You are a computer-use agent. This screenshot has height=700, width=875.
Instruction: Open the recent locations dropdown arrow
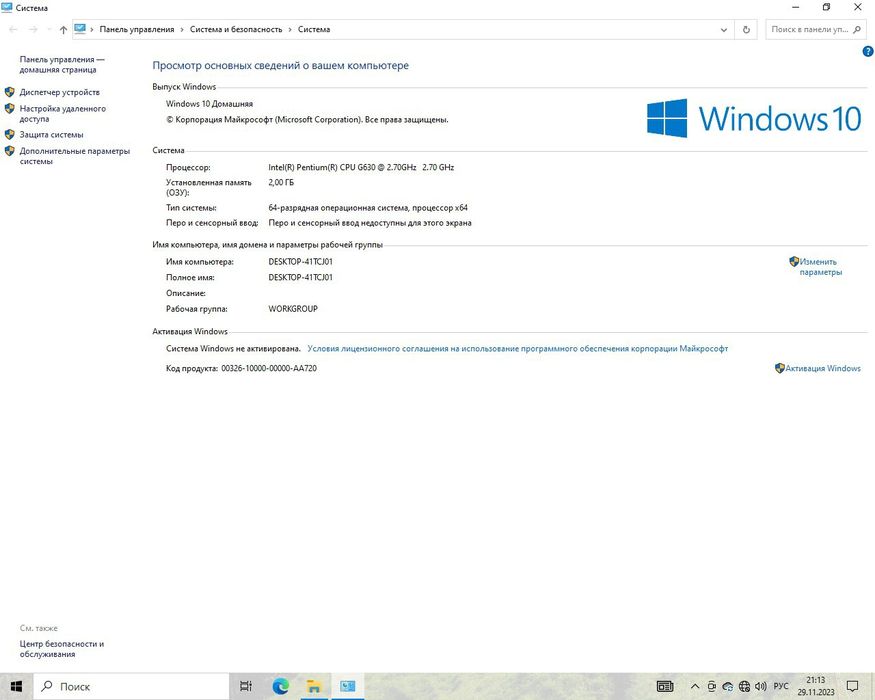(49, 30)
